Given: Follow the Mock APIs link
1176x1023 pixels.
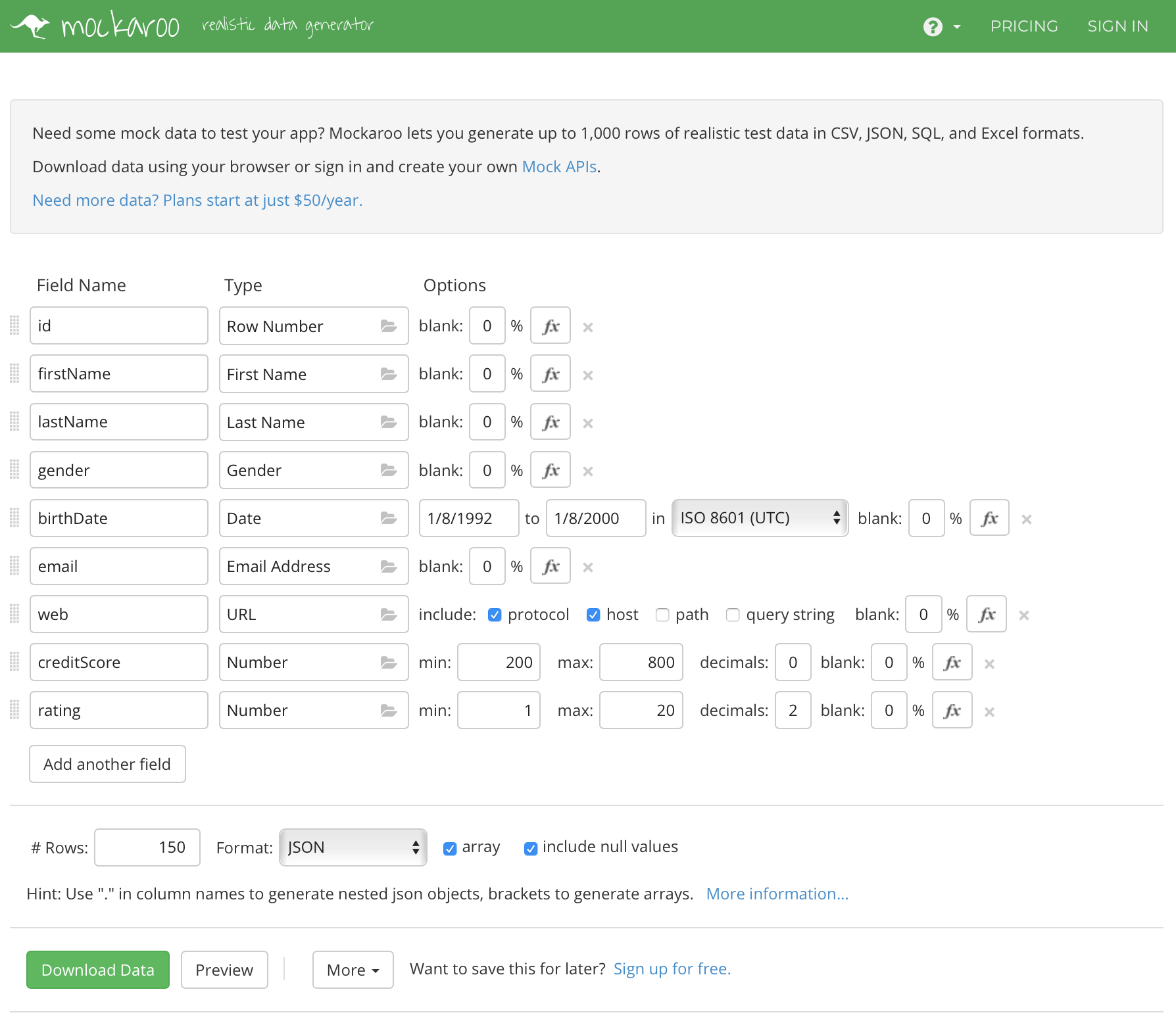Looking at the screenshot, I should (x=559, y=167).
